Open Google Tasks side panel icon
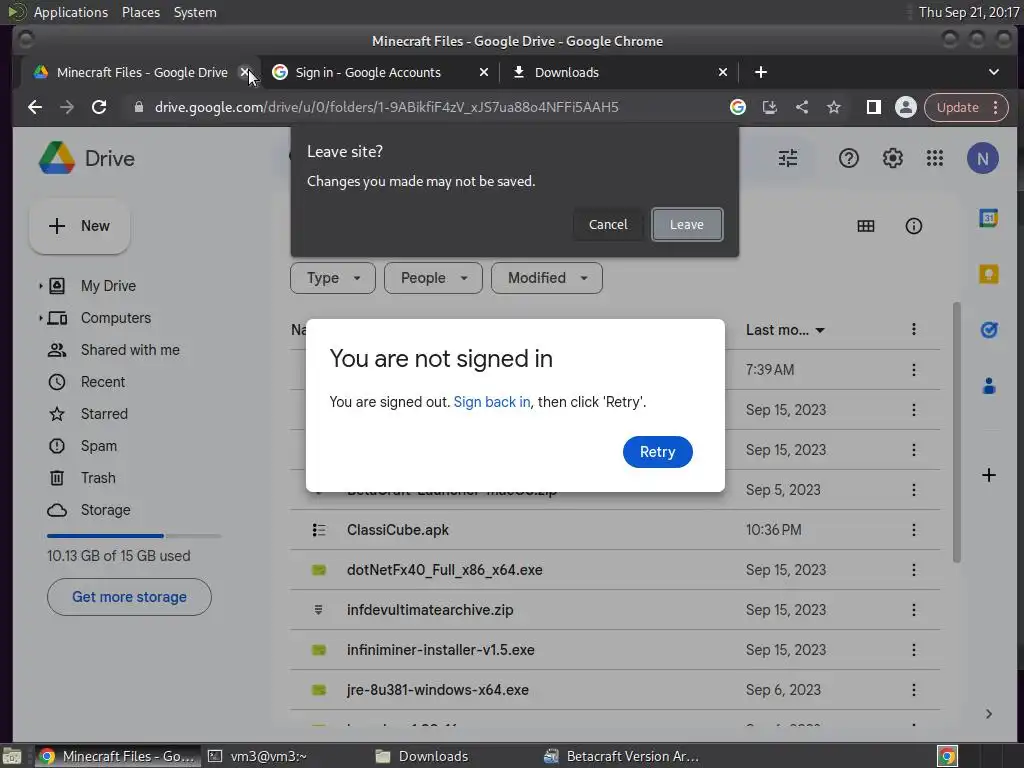The width and height of the screenshot is (1024, 768). pyautogui.click(x=988, y=330)
